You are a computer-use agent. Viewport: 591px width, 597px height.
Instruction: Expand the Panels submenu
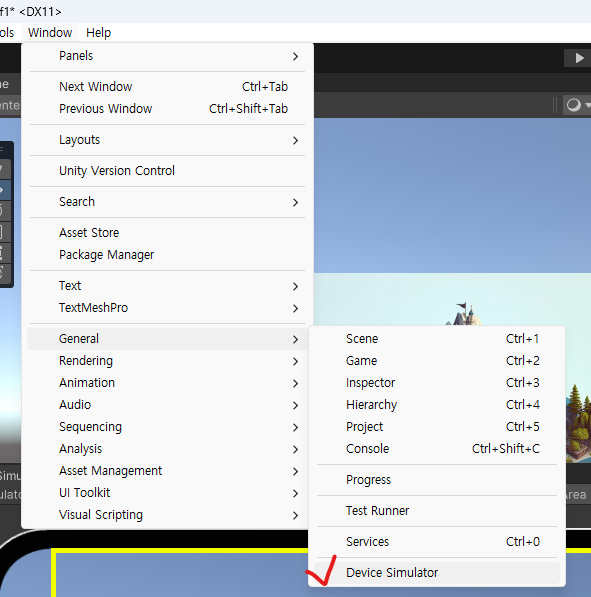(x=168, y=56)
